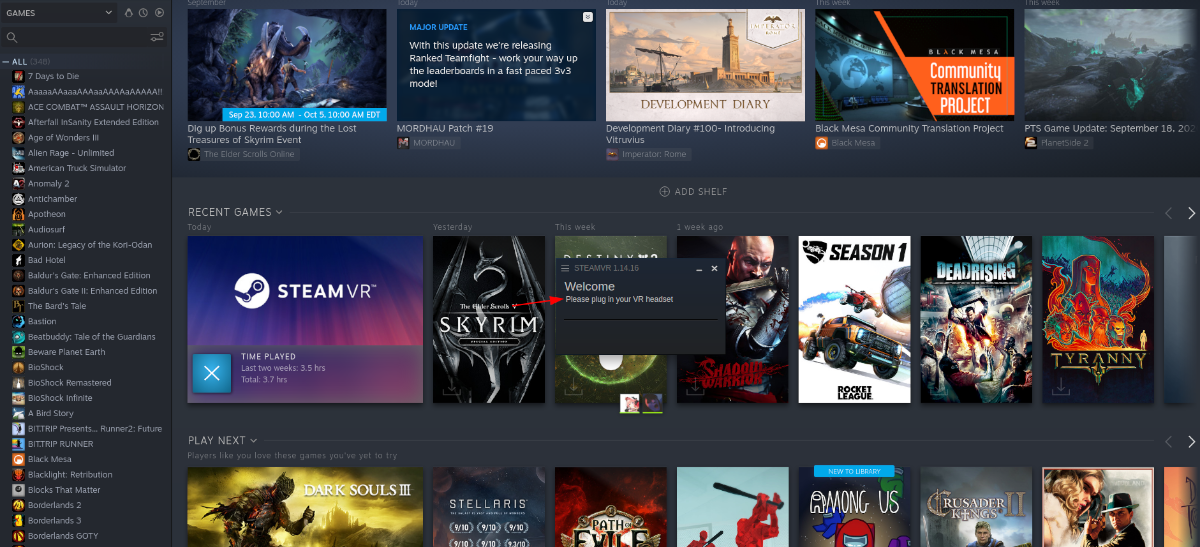The height and width of the screenshot is (547, 1200).
Task: Click the library search field
Action: (x=75, y=37)
